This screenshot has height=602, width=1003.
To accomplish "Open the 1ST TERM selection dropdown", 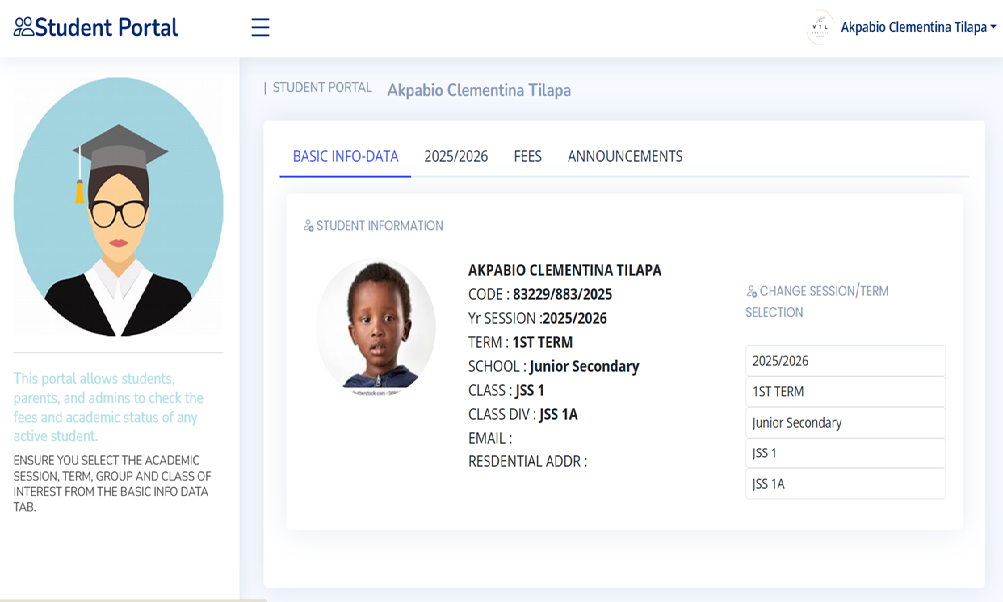I will click(x=845, y=392).
